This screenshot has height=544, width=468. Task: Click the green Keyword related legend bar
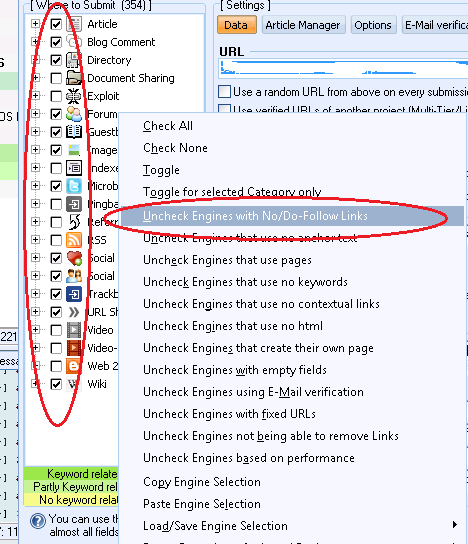click(x=71, y=474)
